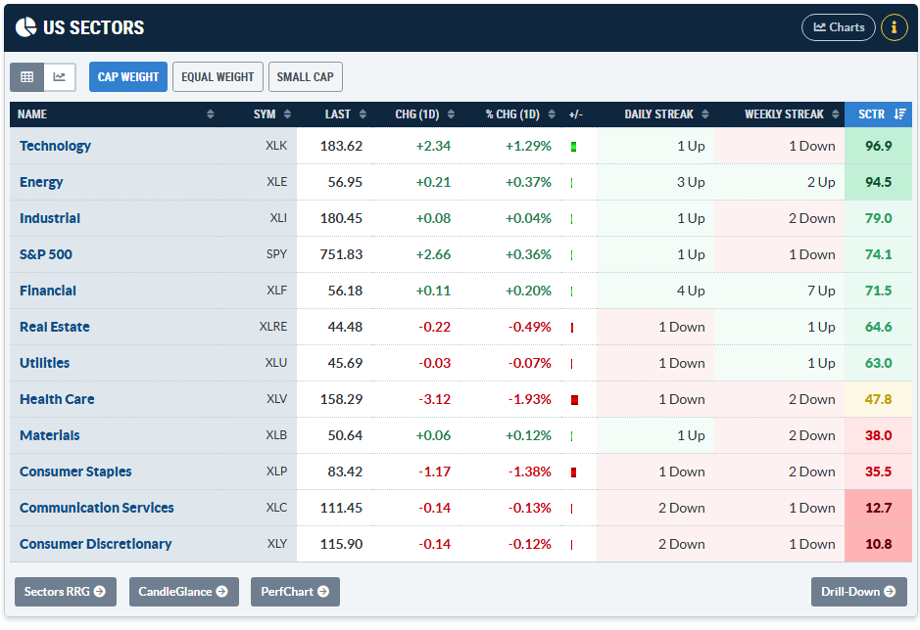Sort by Weekly Streak column arrows
The image size is (920, 630).
pos(836,114)
